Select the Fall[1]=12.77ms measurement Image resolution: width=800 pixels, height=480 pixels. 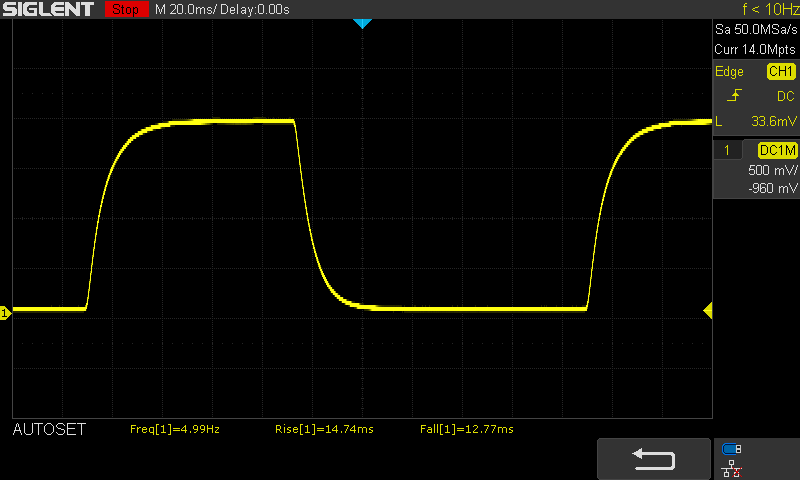467,429
